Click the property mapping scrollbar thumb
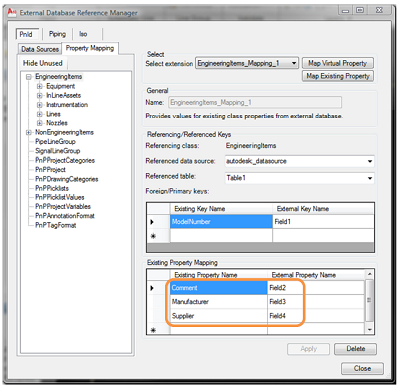This screenshot has width=400, height=387. pos(369,300)
